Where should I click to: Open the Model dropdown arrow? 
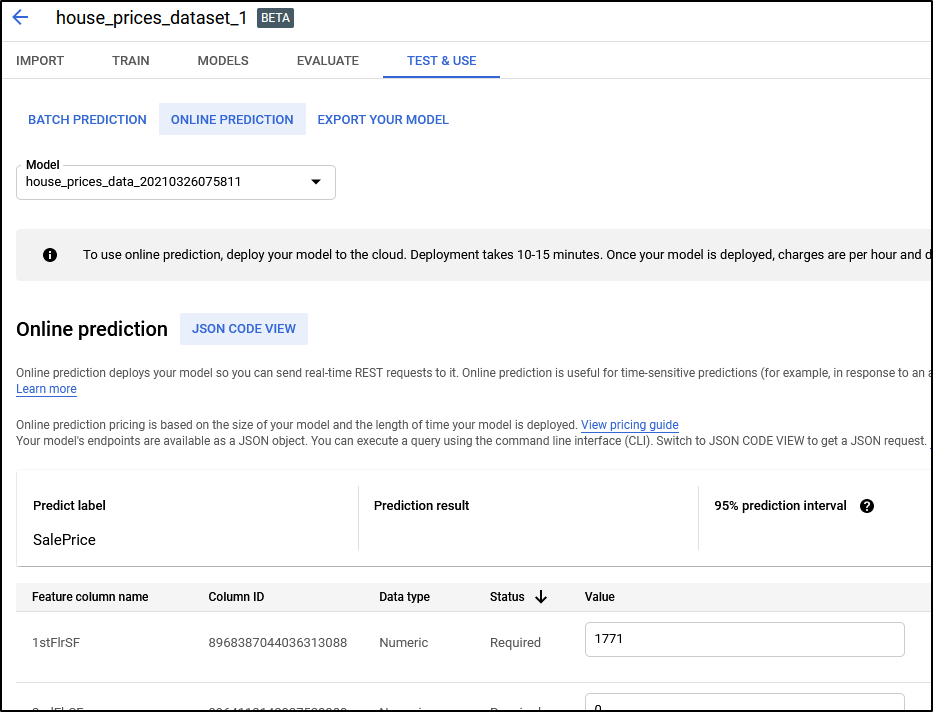point(316,182)
